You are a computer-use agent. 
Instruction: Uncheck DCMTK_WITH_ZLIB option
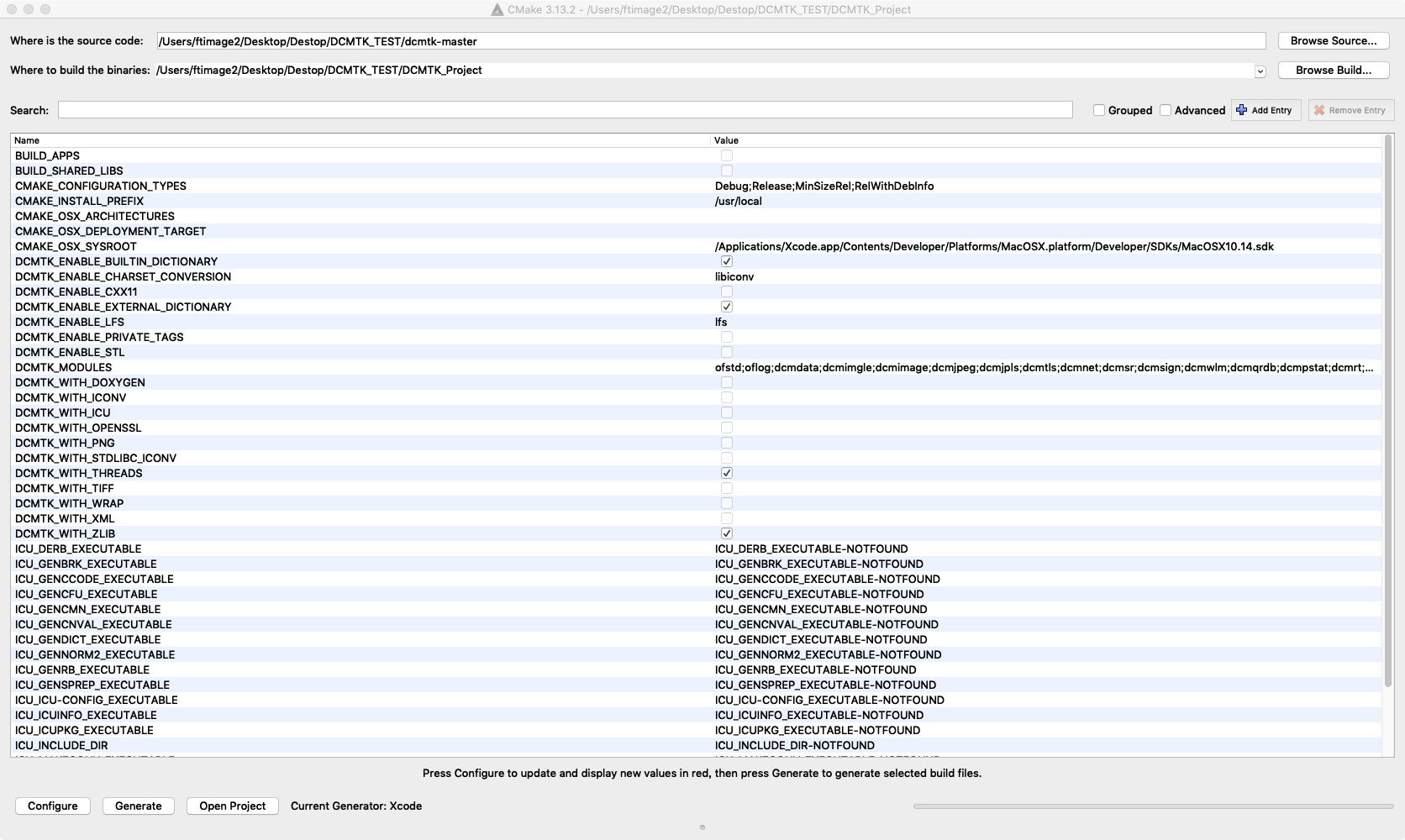pos(727,533)
